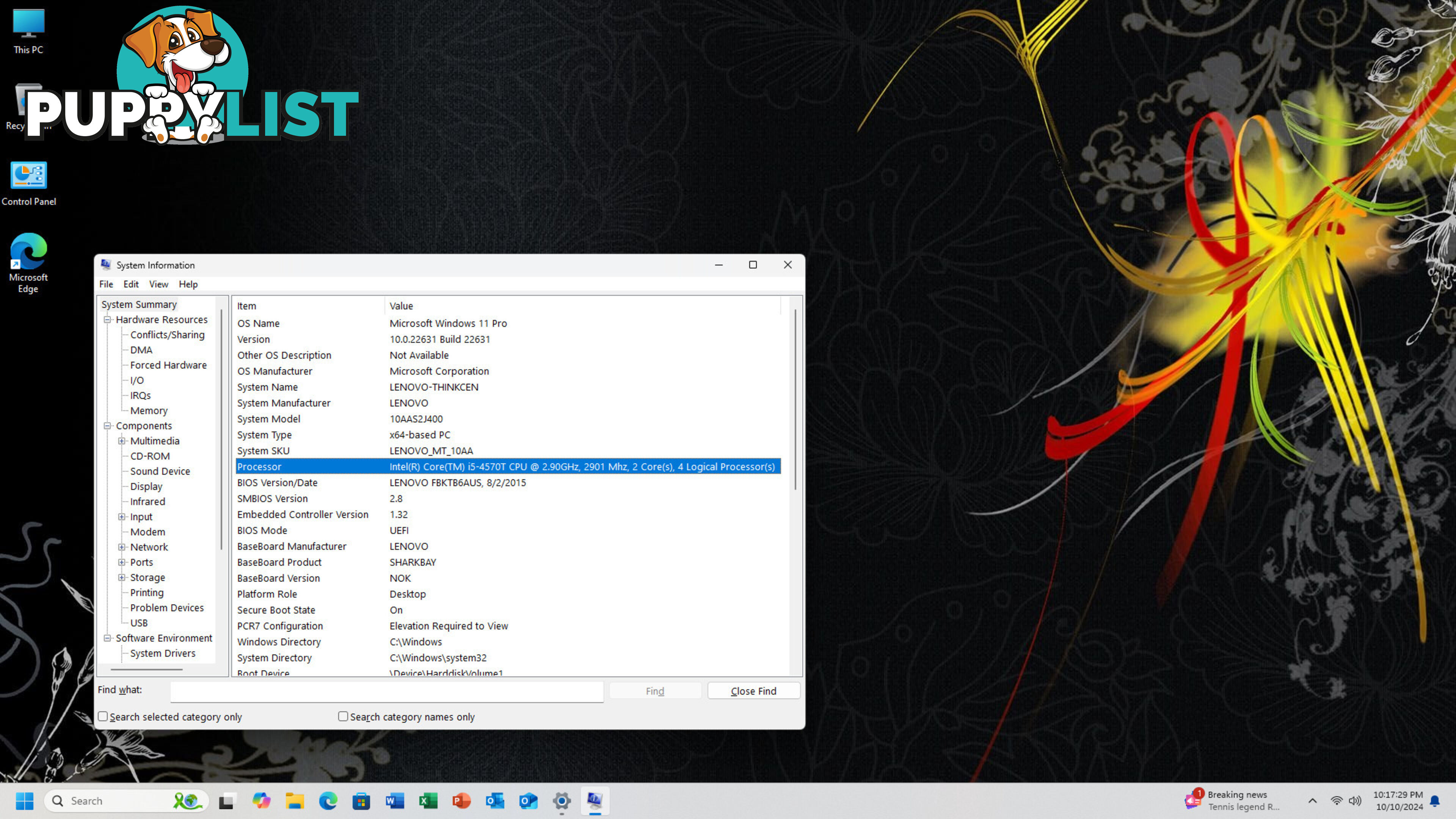Screen dimensions: 1456x819
Task: Launch the Microsoft Edge desktop shortcut
Action: [28, 264]
